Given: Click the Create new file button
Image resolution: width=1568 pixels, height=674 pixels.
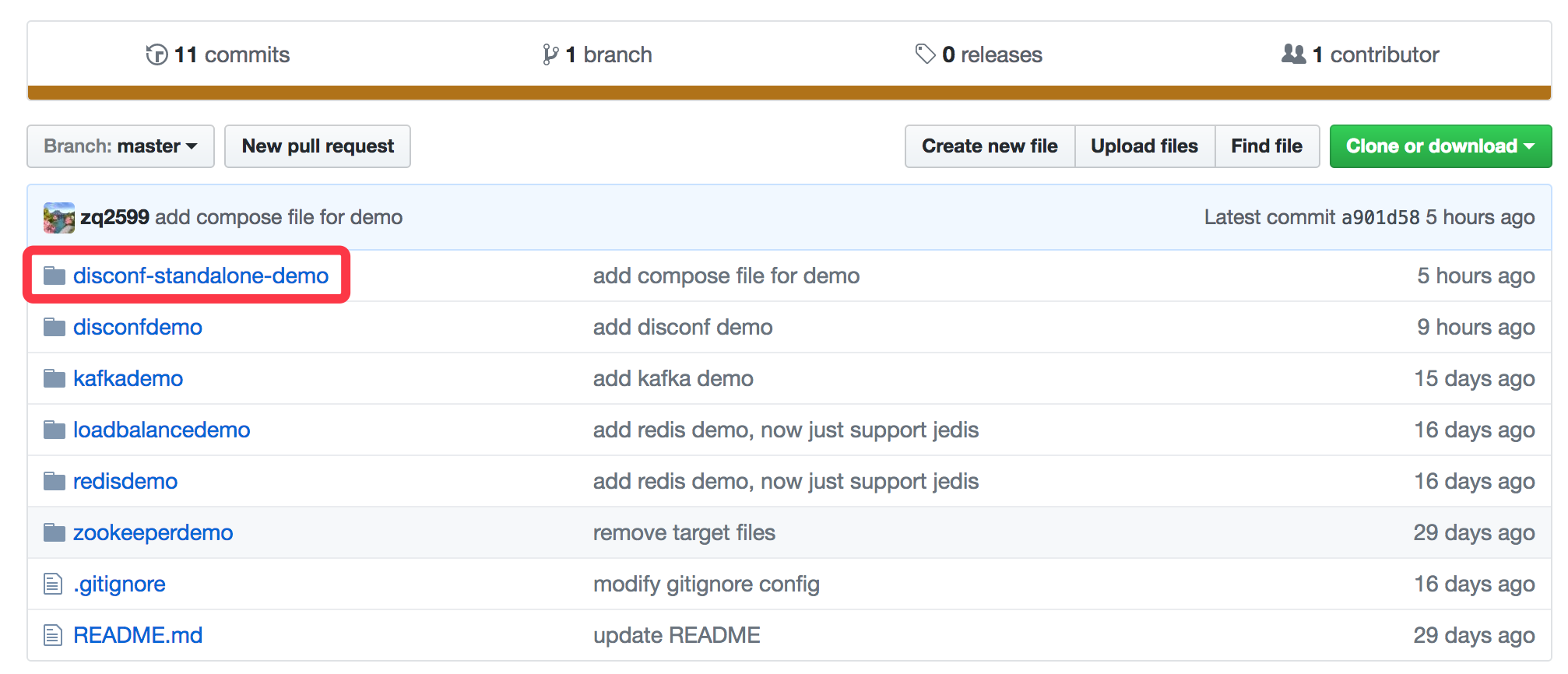Looking at the screenshot, I should (990, 146).
